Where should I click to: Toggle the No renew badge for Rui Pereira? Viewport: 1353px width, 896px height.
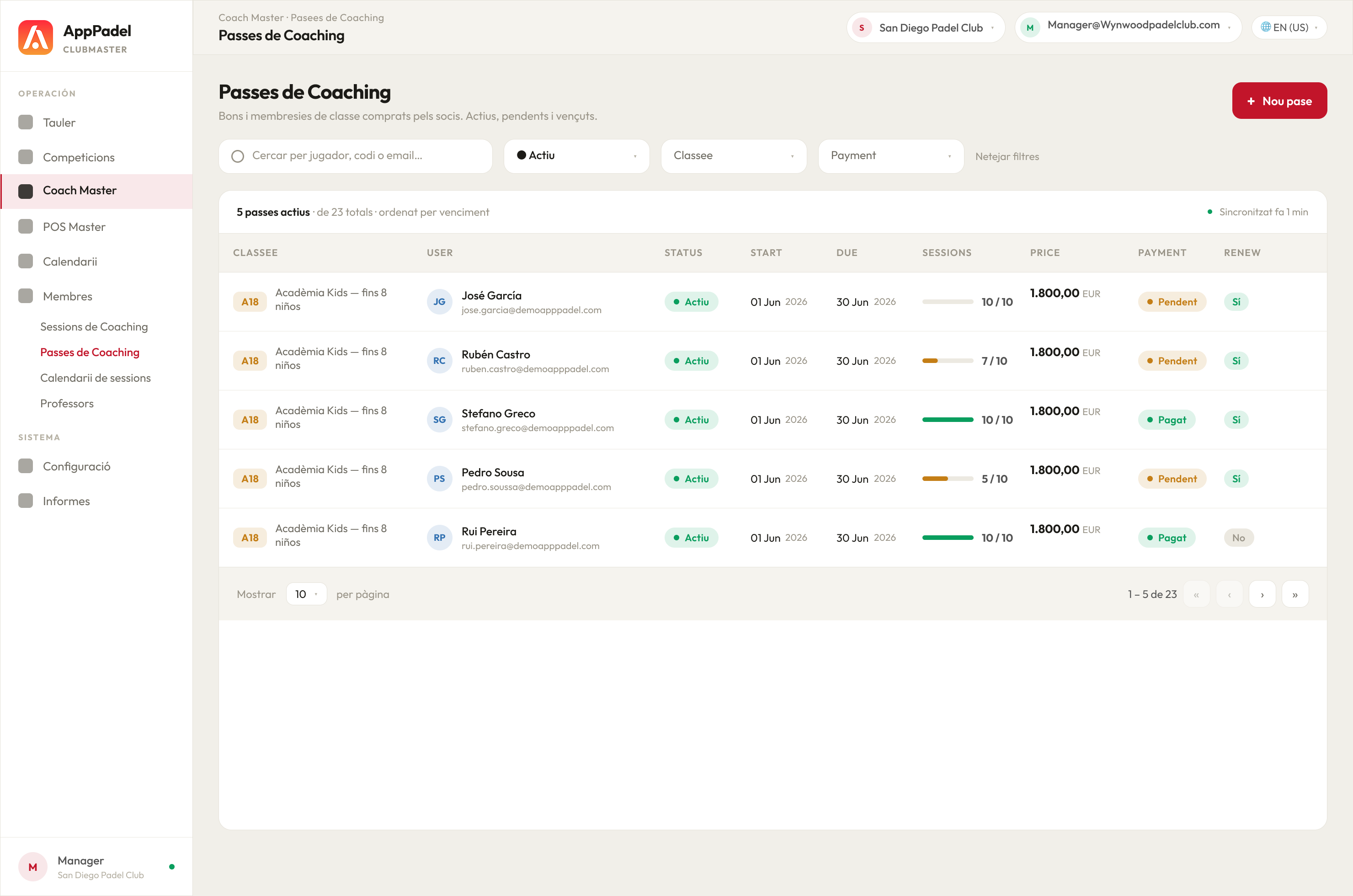coord(1238,538)
